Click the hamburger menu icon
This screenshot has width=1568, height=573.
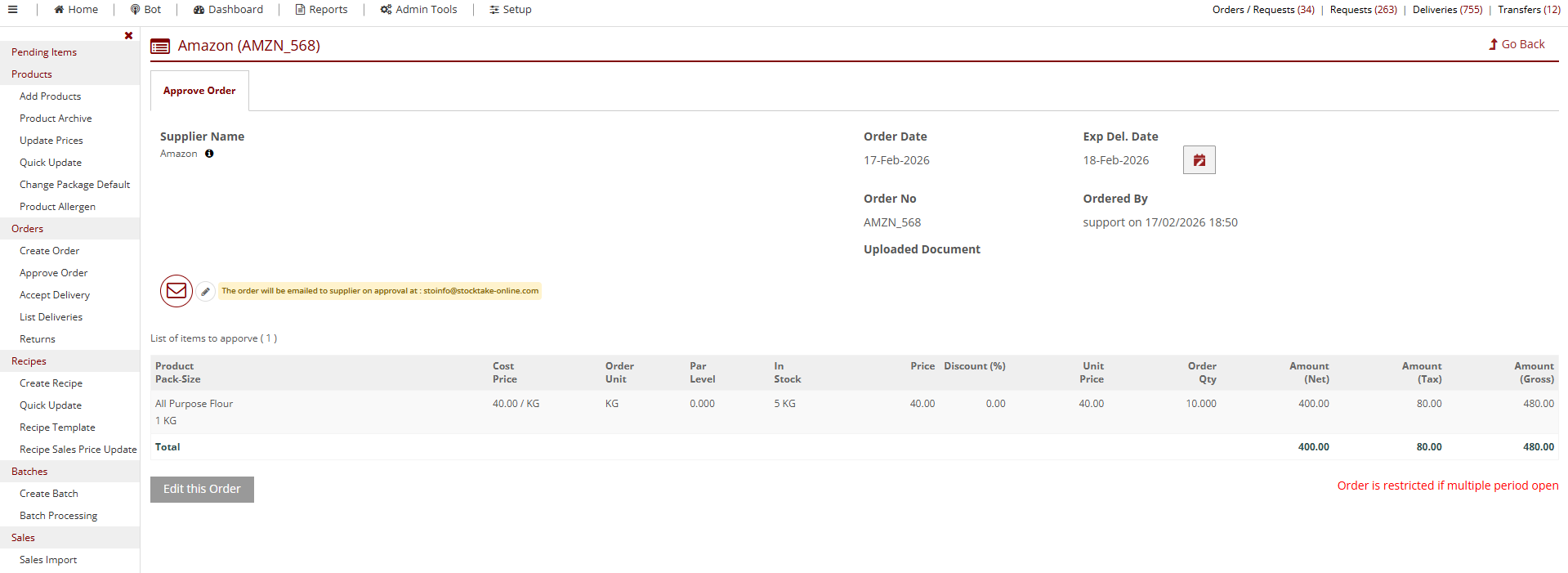point(12,10)
